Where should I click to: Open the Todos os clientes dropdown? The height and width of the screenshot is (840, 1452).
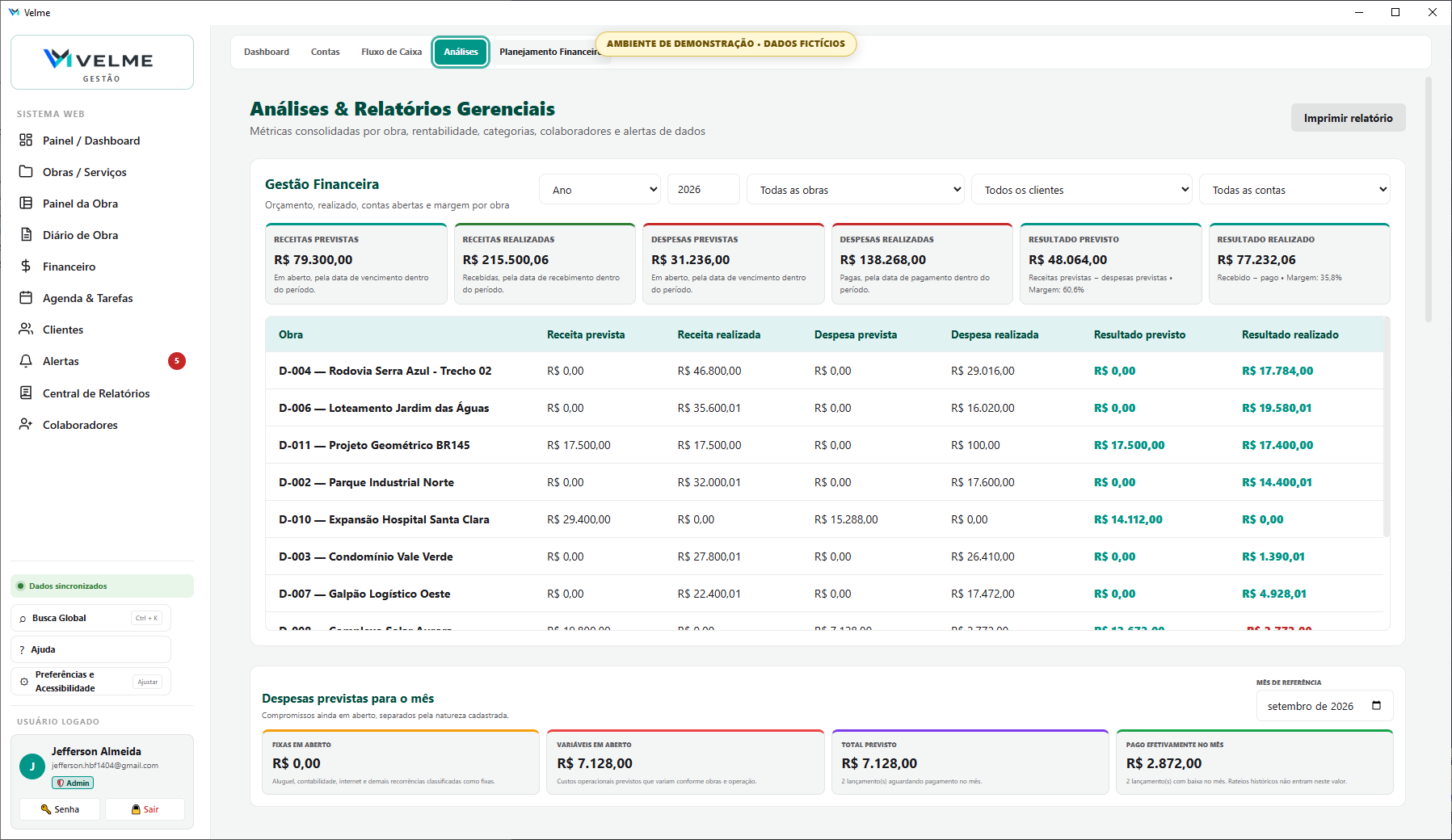1082,190
